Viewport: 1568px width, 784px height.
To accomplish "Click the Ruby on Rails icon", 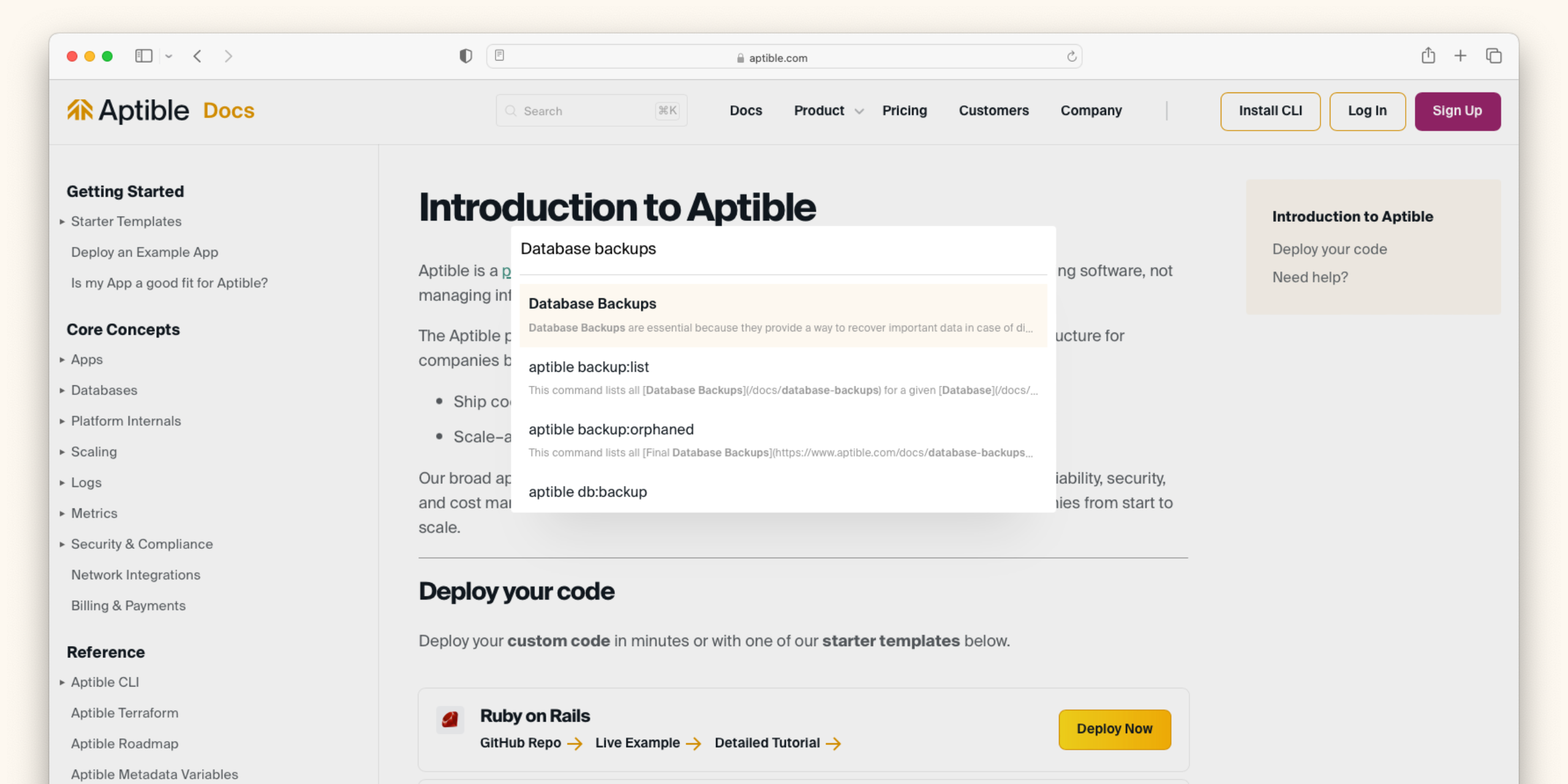I will click(450, 720).
